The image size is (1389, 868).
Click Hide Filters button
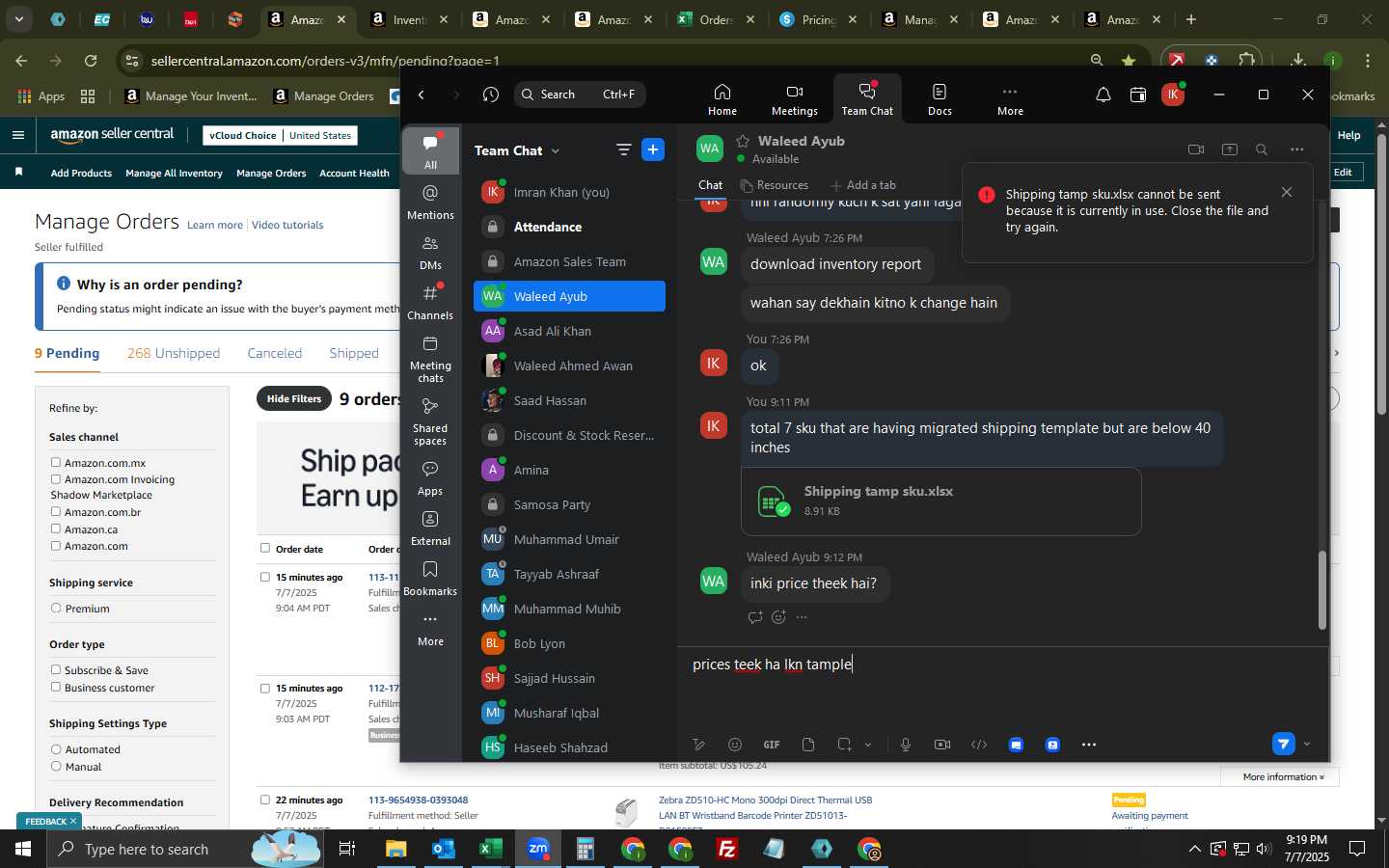pos(294,398)
